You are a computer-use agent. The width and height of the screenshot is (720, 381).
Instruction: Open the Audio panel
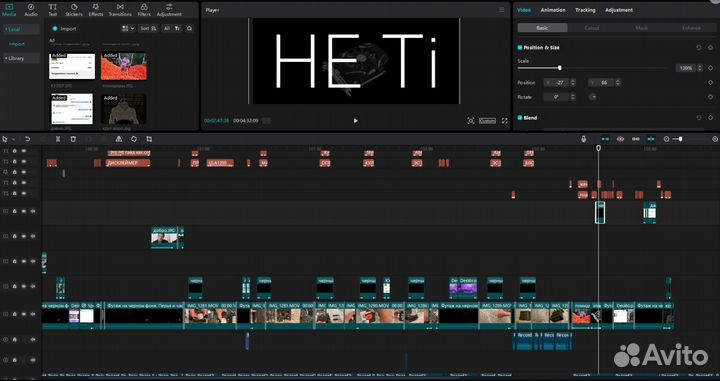click(31, 10)
